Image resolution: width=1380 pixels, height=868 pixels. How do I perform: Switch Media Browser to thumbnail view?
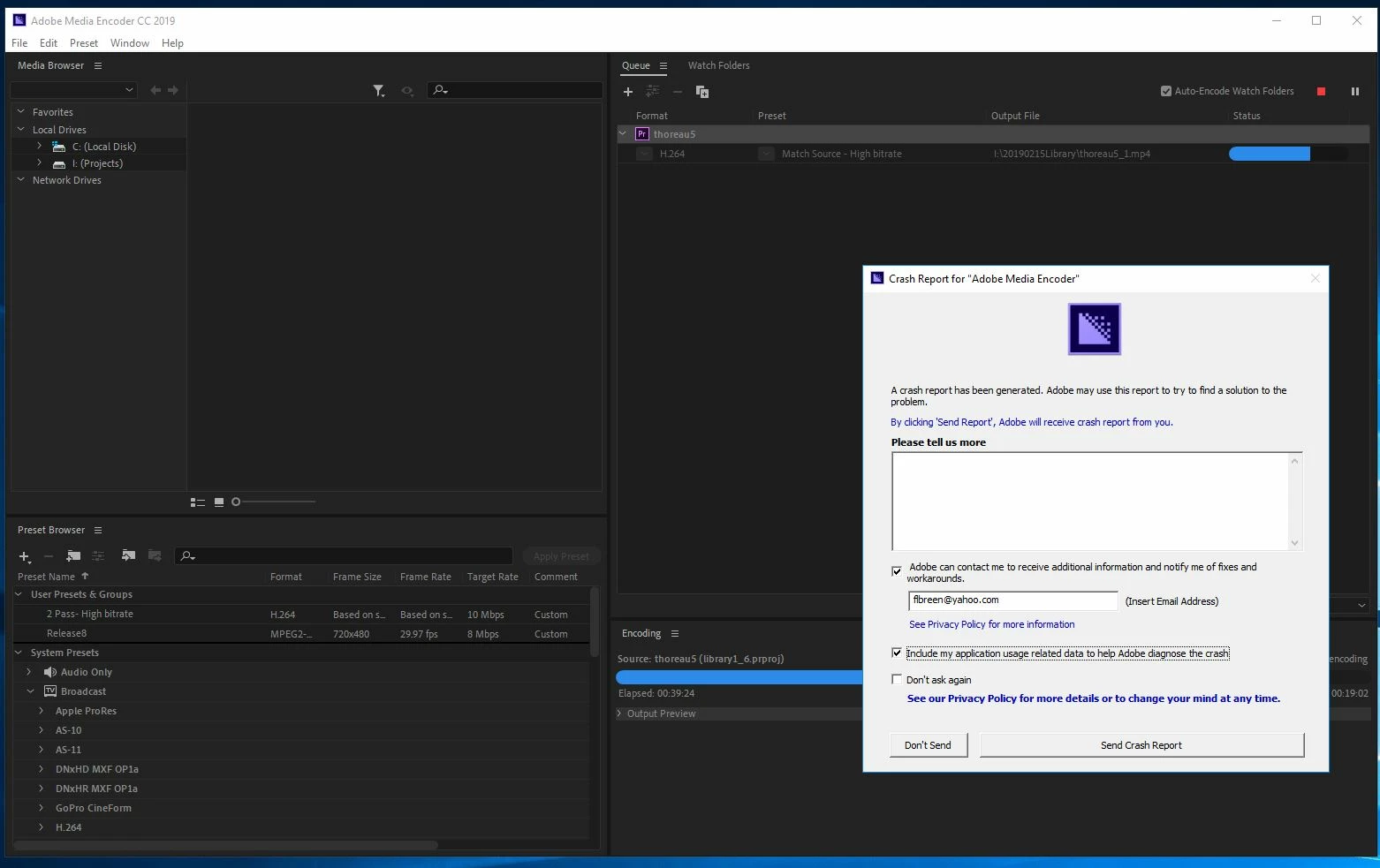pos(219,502)
